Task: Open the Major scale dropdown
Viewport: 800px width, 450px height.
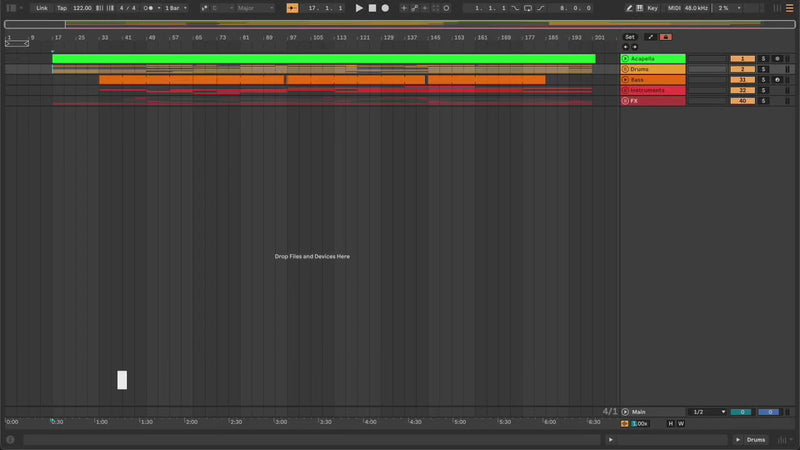Action: [255, 8]
